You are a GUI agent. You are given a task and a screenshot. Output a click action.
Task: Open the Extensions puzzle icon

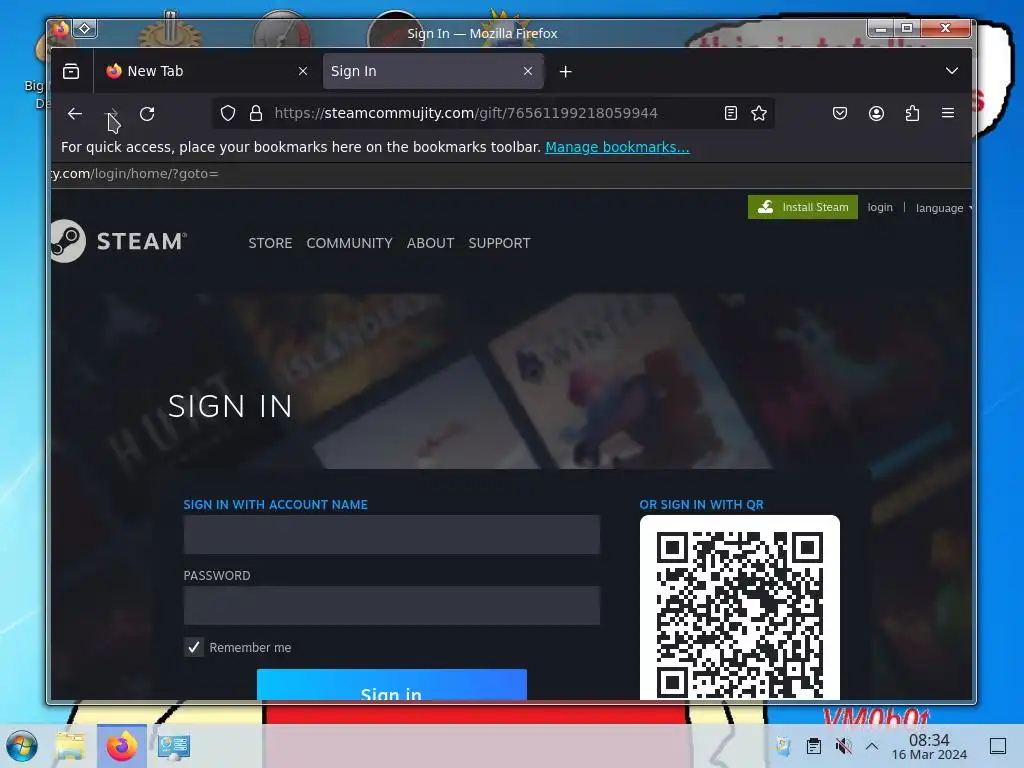(x=912, y=113)
